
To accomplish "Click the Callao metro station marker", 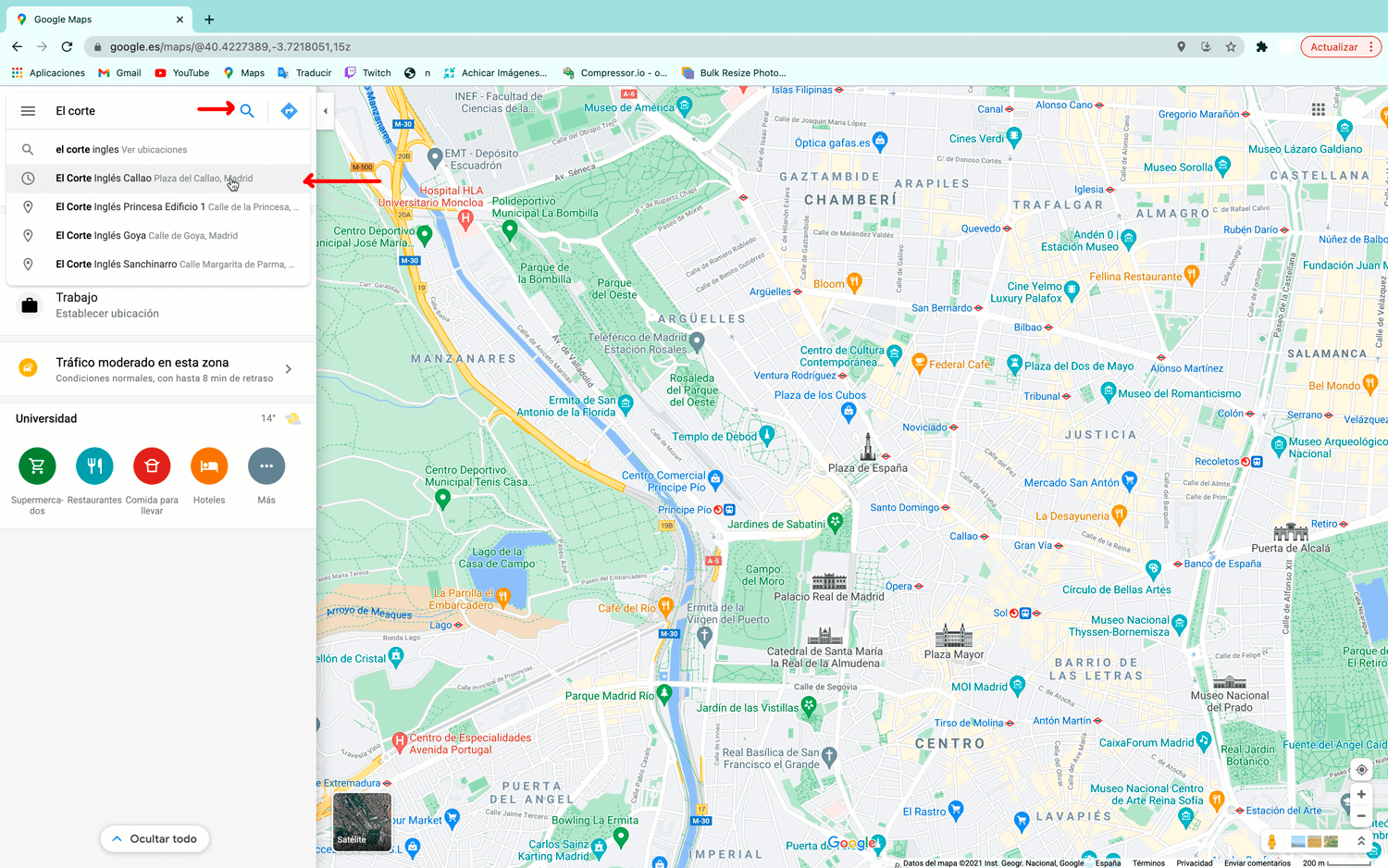I will [984, 537].
